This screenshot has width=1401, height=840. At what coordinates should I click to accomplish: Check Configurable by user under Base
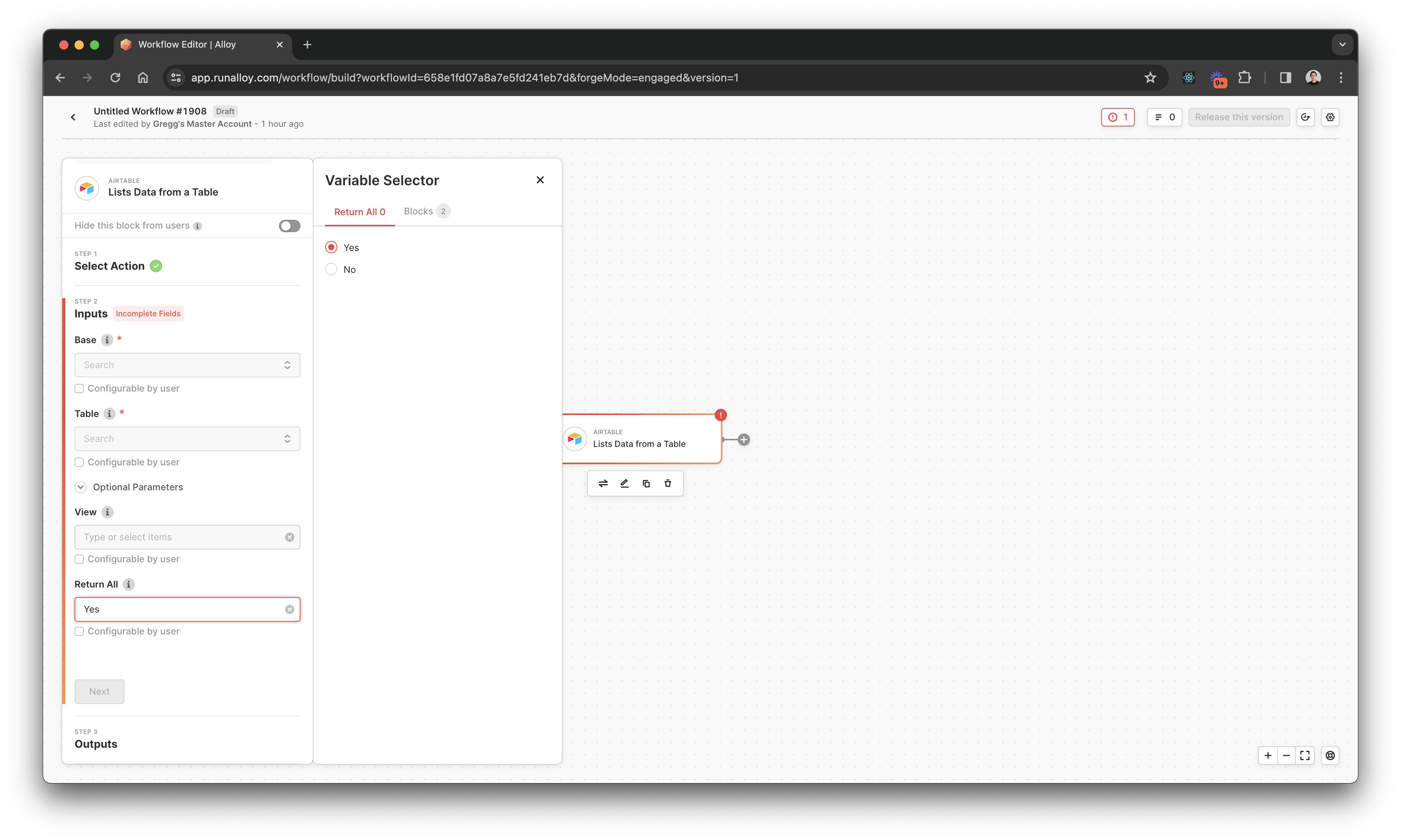(x=79, y=388)
